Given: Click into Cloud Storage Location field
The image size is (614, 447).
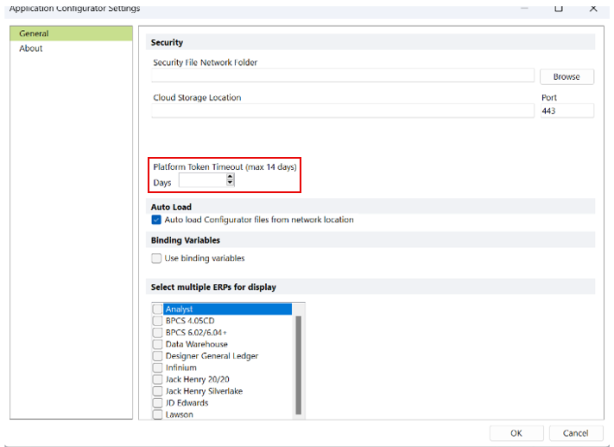Looking at the screenshot, I should pyautogui.click(x=343, y=111).
